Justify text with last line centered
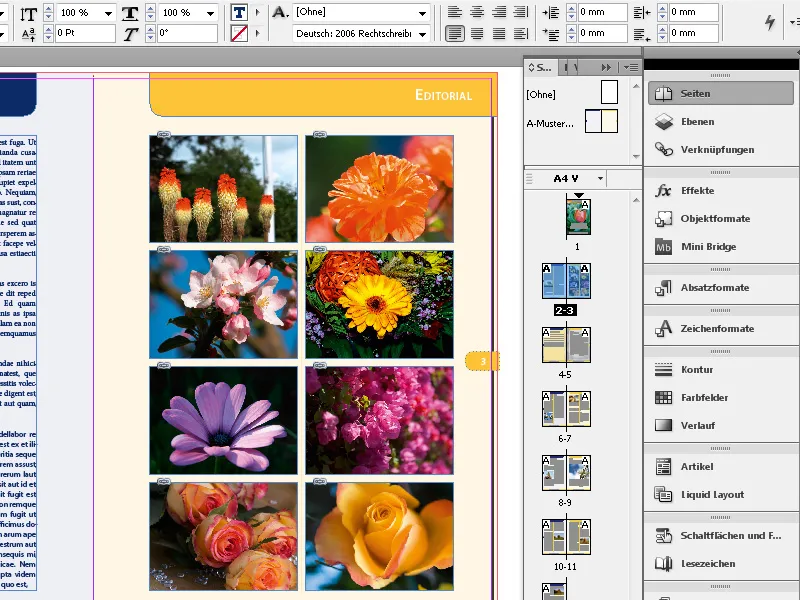800x600 pixels. point(477,34)
